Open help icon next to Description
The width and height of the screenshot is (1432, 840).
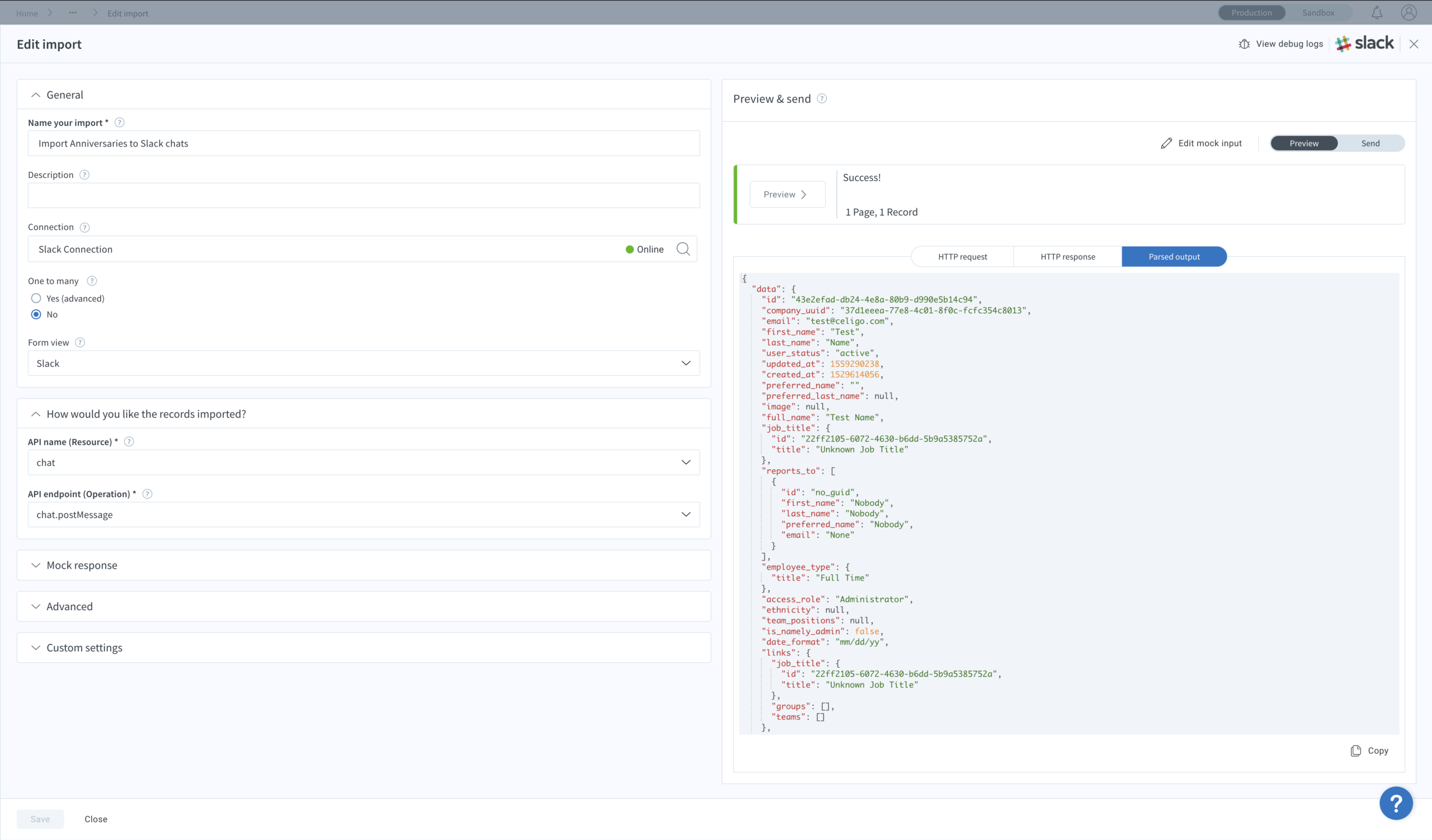(x=84, y=174)
